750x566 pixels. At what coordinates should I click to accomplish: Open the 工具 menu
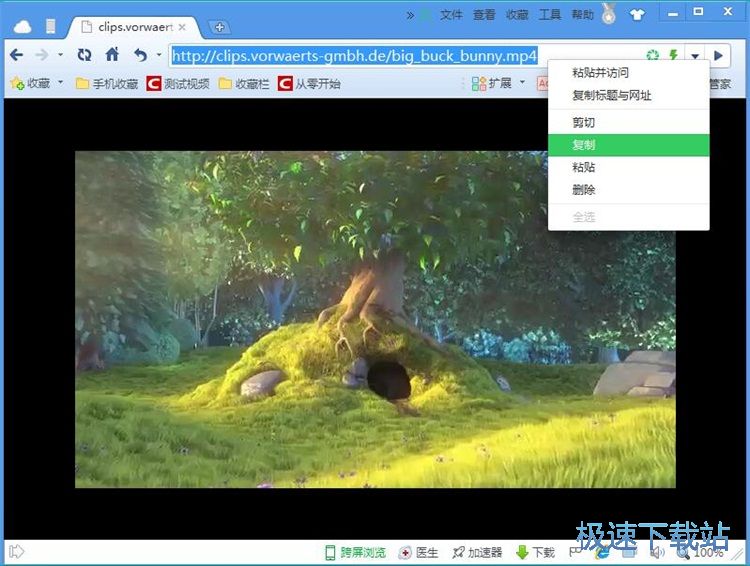[550, 15]
